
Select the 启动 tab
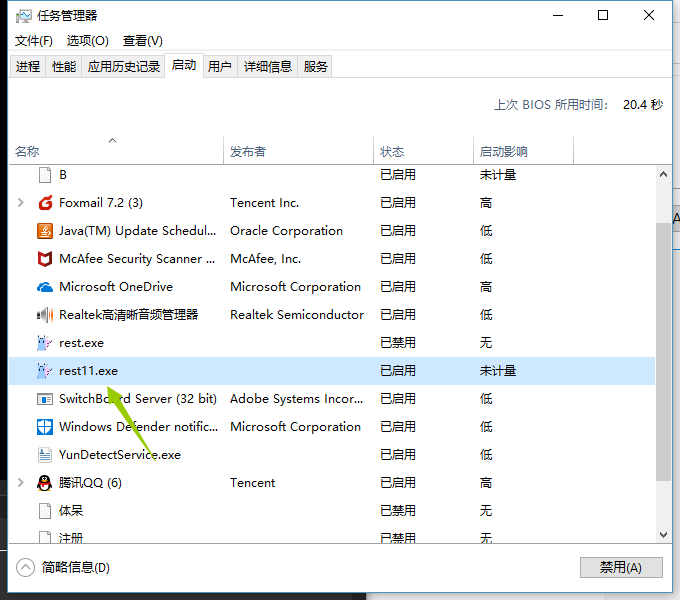point(184,65)
